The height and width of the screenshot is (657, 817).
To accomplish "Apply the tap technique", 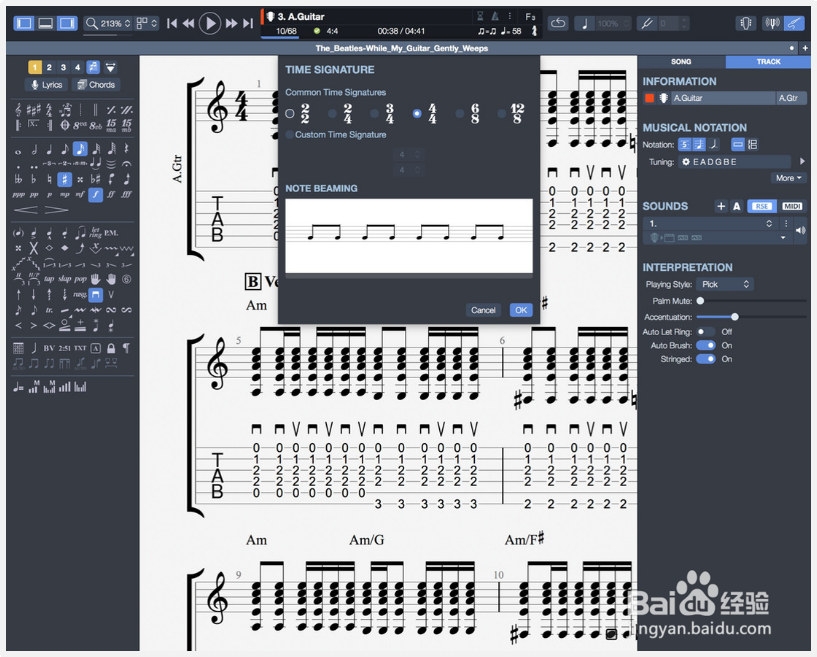I will click(x=49, y=279).
